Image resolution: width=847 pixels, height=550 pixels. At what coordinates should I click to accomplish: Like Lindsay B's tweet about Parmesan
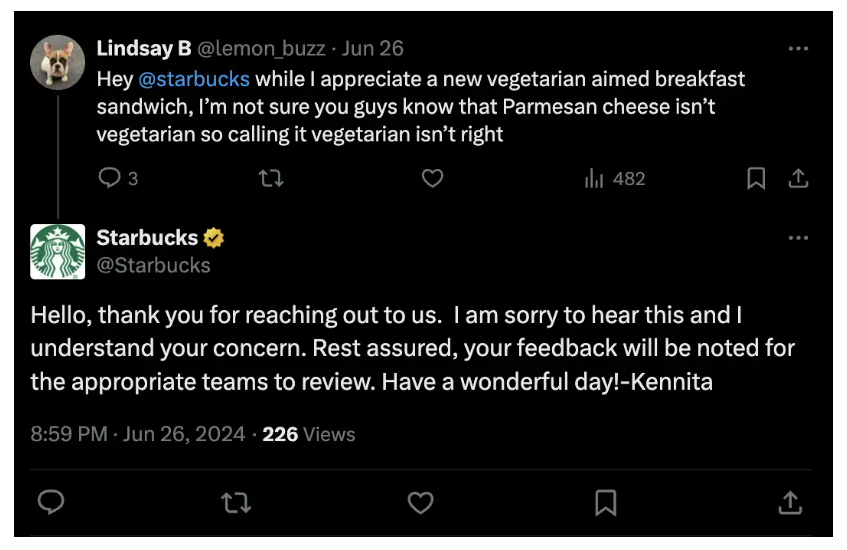coord(432,178)
